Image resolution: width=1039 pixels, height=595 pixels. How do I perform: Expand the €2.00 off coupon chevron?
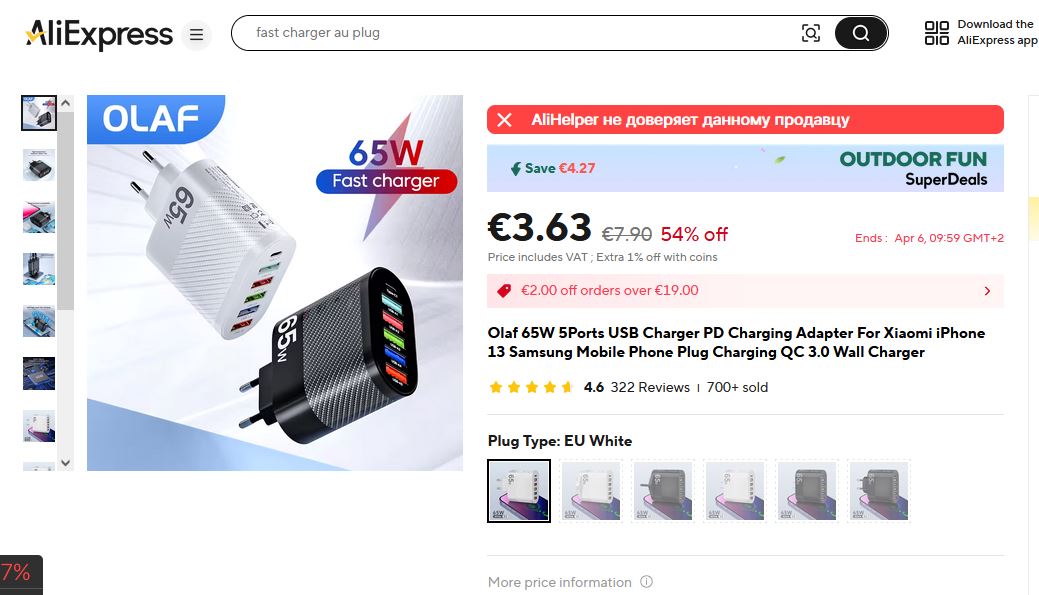[987, 291]
